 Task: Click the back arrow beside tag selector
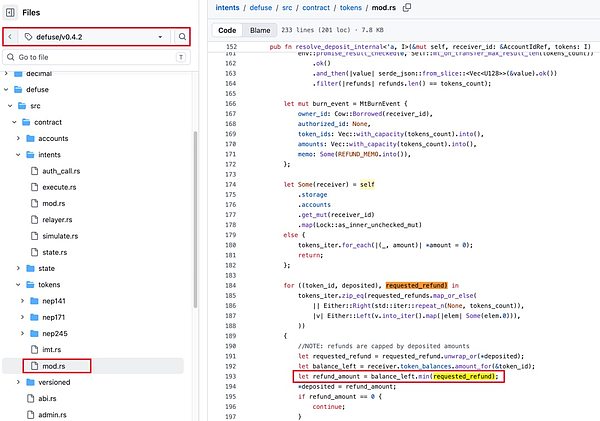[10, 37]
